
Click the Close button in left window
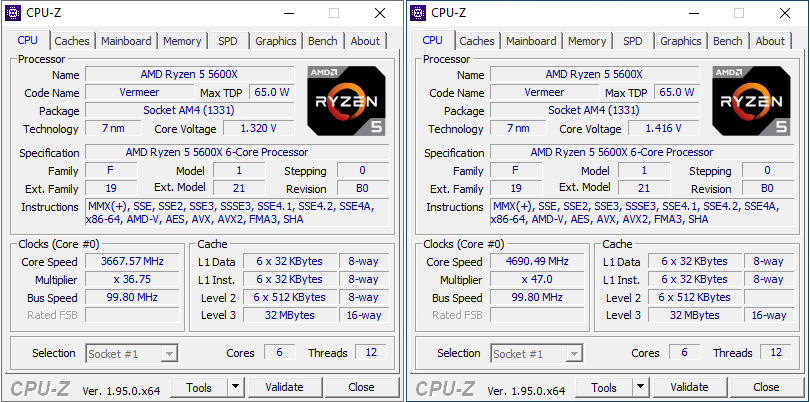361,387
